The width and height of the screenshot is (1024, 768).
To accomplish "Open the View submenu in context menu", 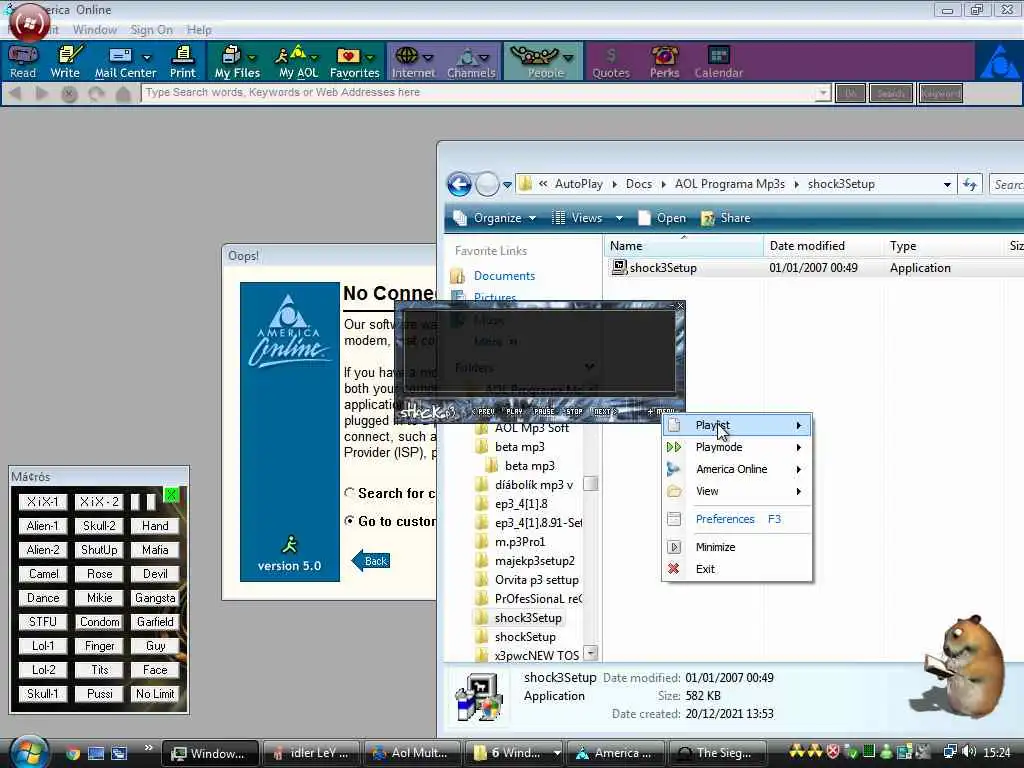I will tap(737, 491).
